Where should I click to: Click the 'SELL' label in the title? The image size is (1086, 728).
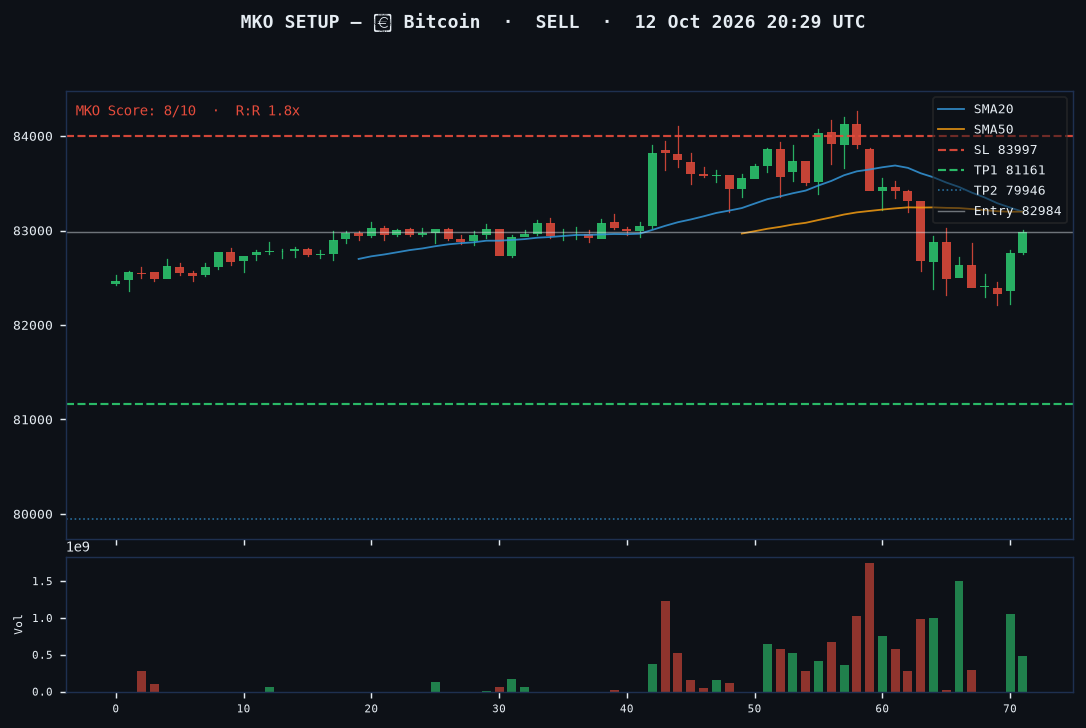pos(557,22)
